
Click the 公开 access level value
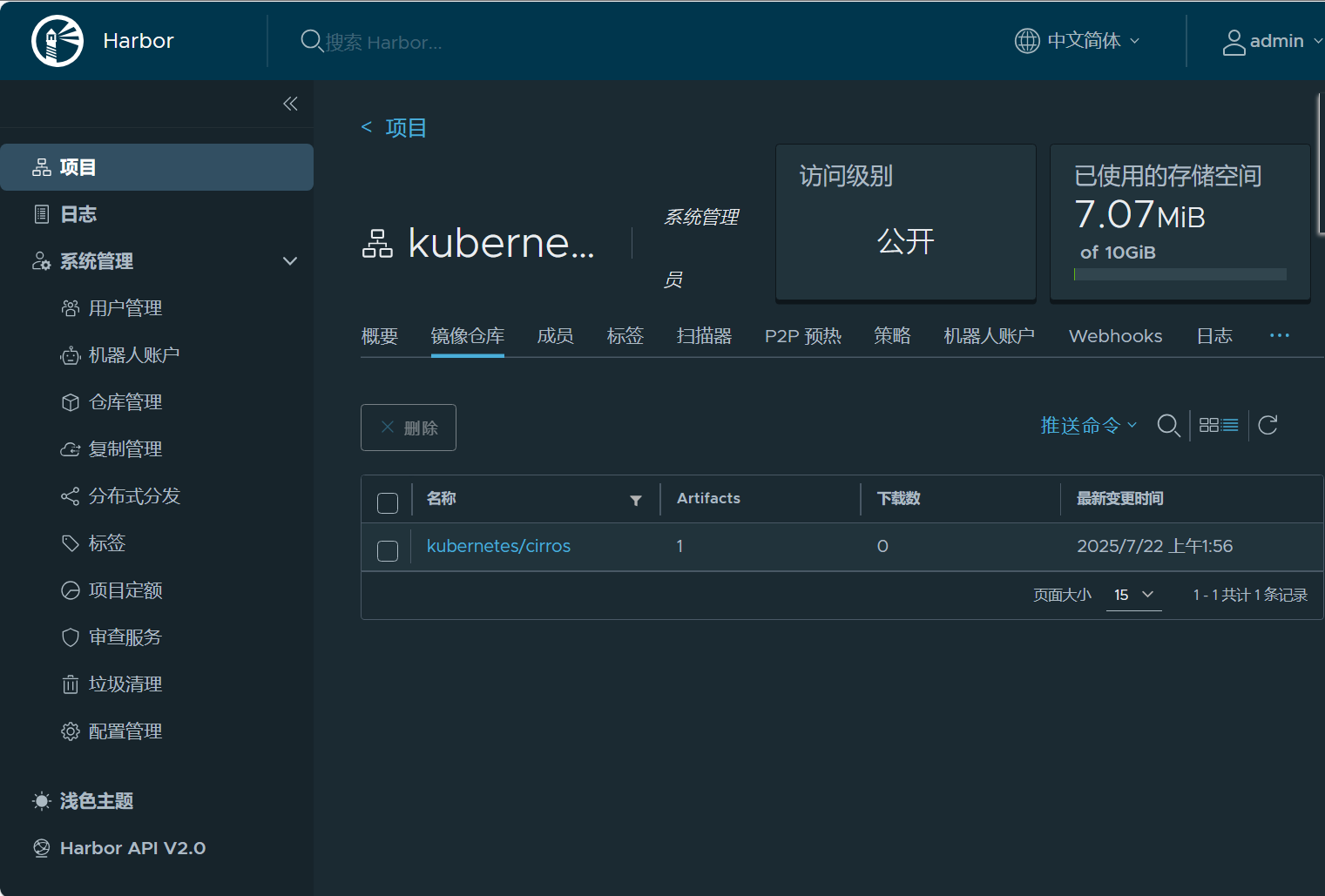pos(906,241)
